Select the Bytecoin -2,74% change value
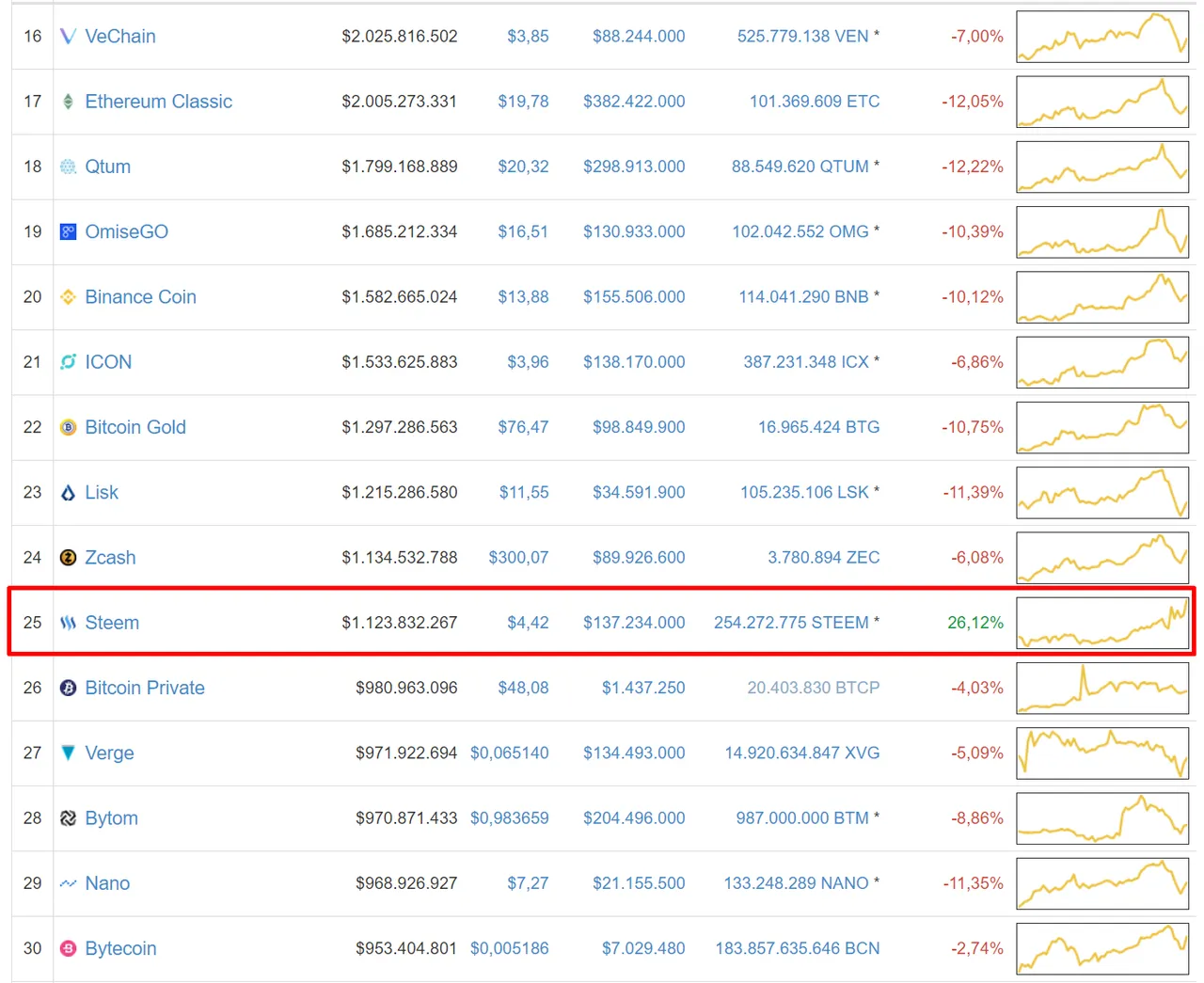 pyautogui.click(x=977, y=948)
